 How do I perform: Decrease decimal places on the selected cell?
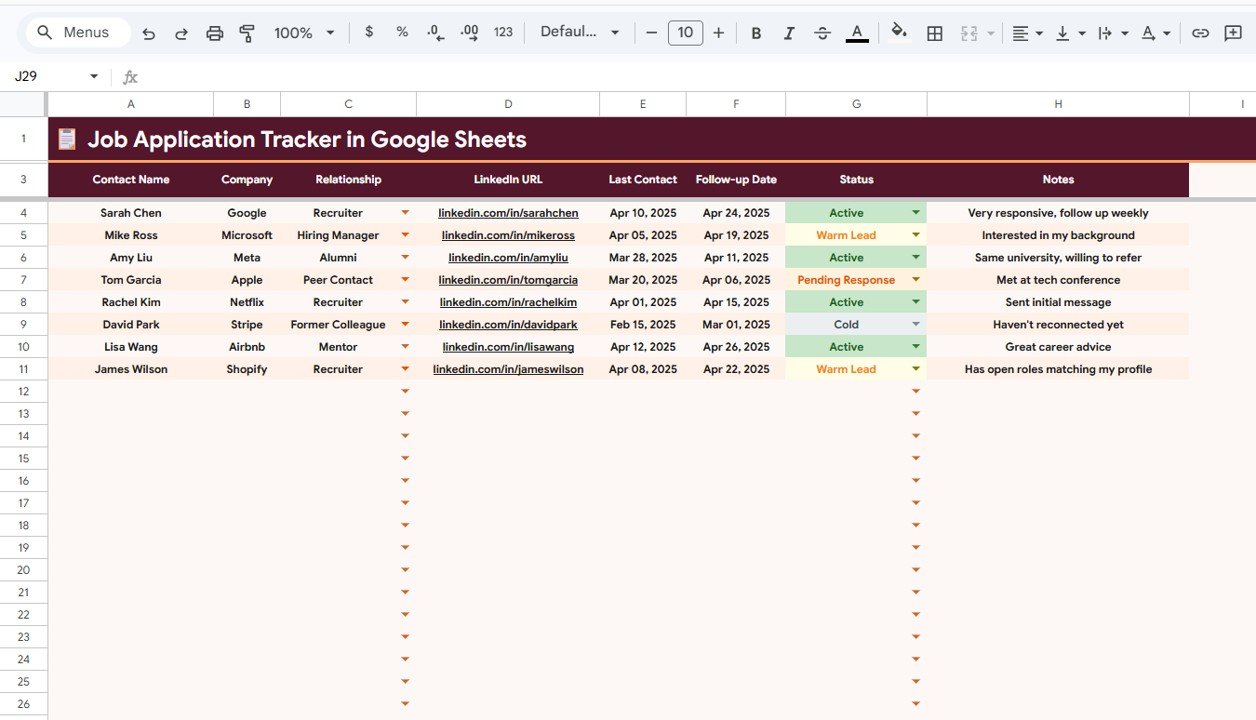[x=434, y=32]
